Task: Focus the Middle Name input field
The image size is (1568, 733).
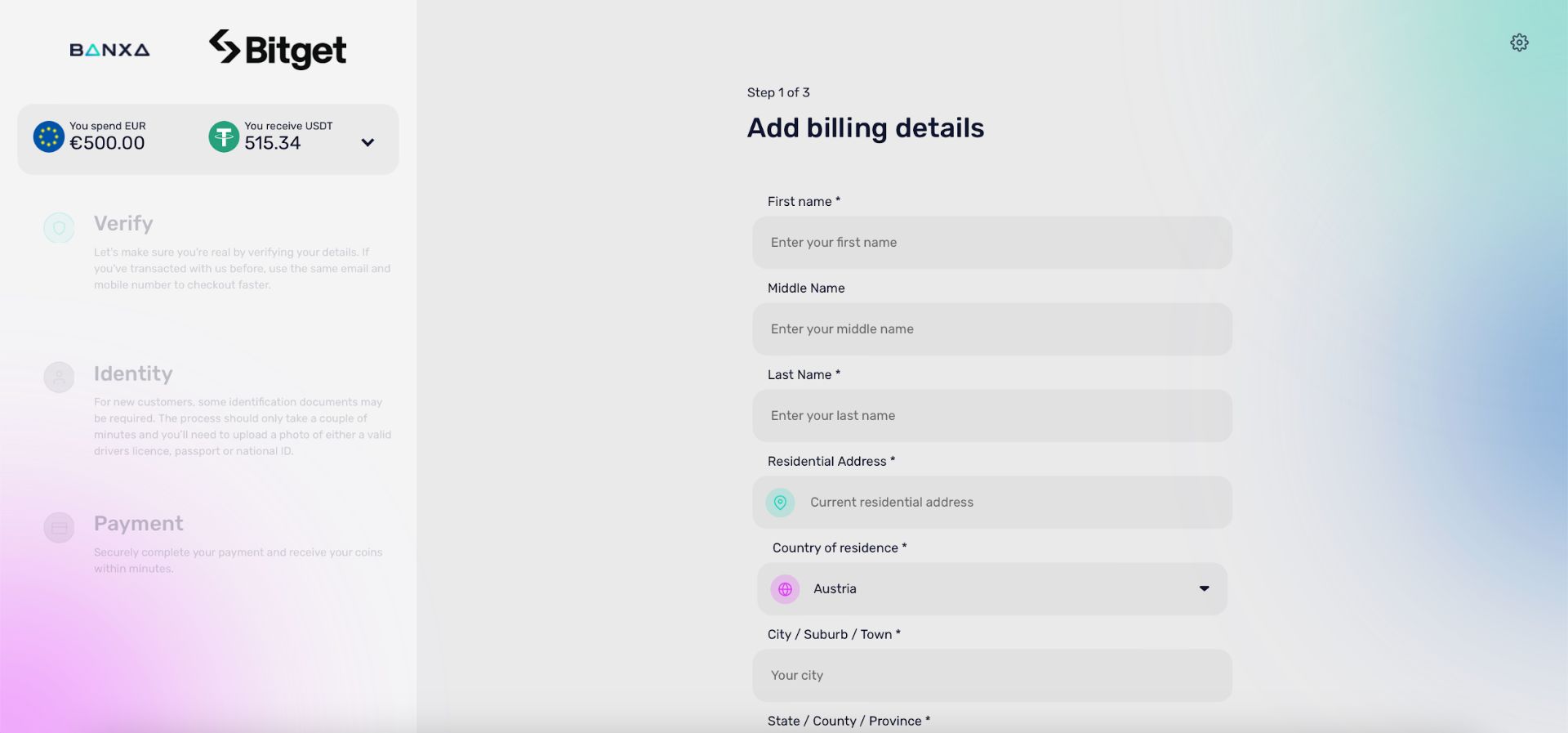Action: point(992,329)
